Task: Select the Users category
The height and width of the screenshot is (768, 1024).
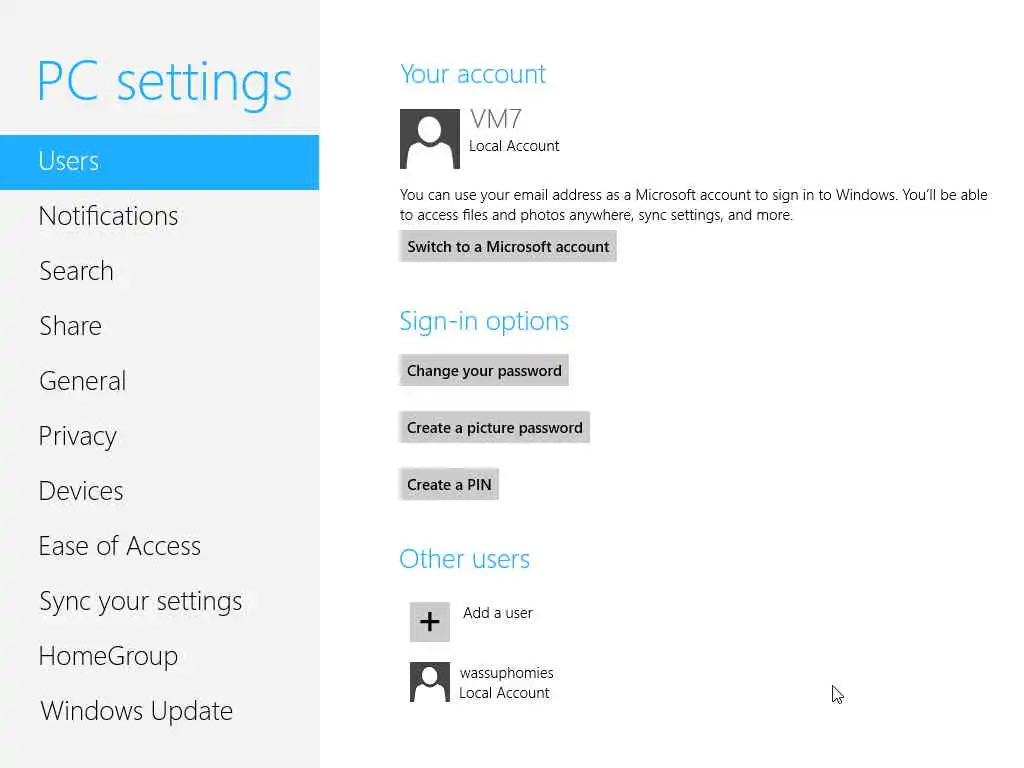Action: (x=159, y=162)
